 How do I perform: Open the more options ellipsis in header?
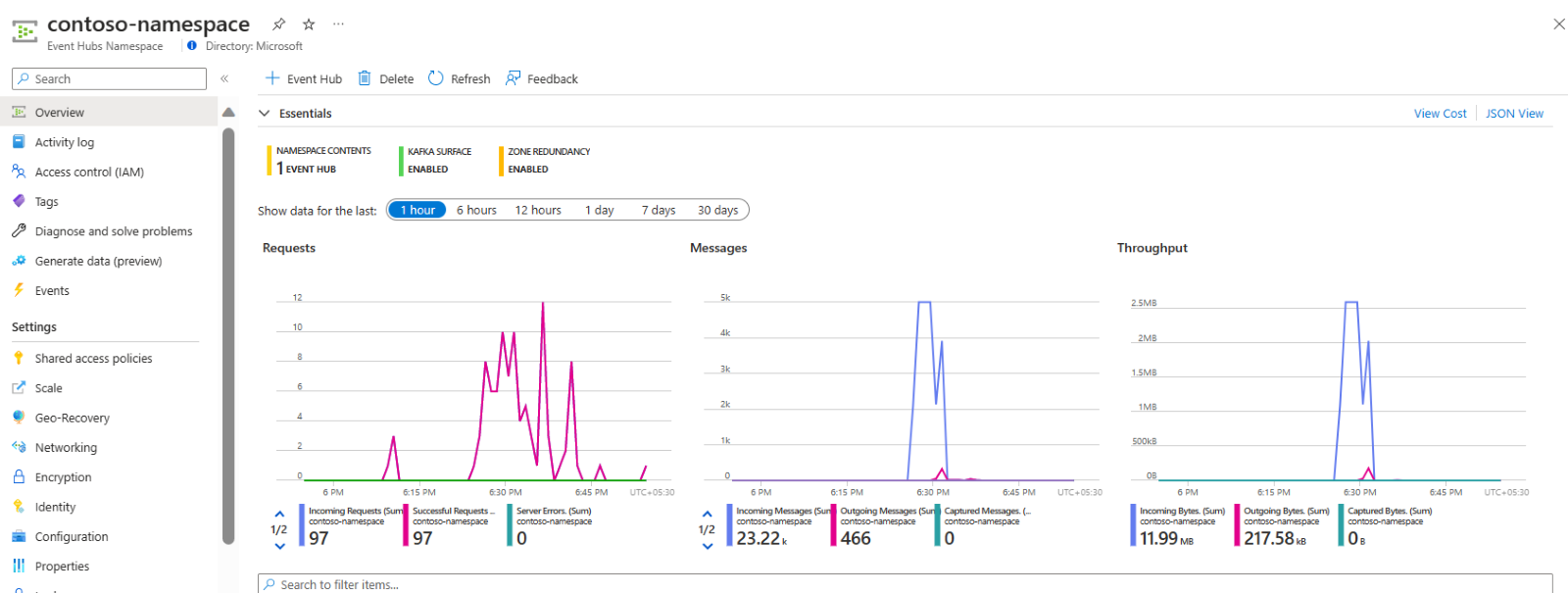point(338,24)
